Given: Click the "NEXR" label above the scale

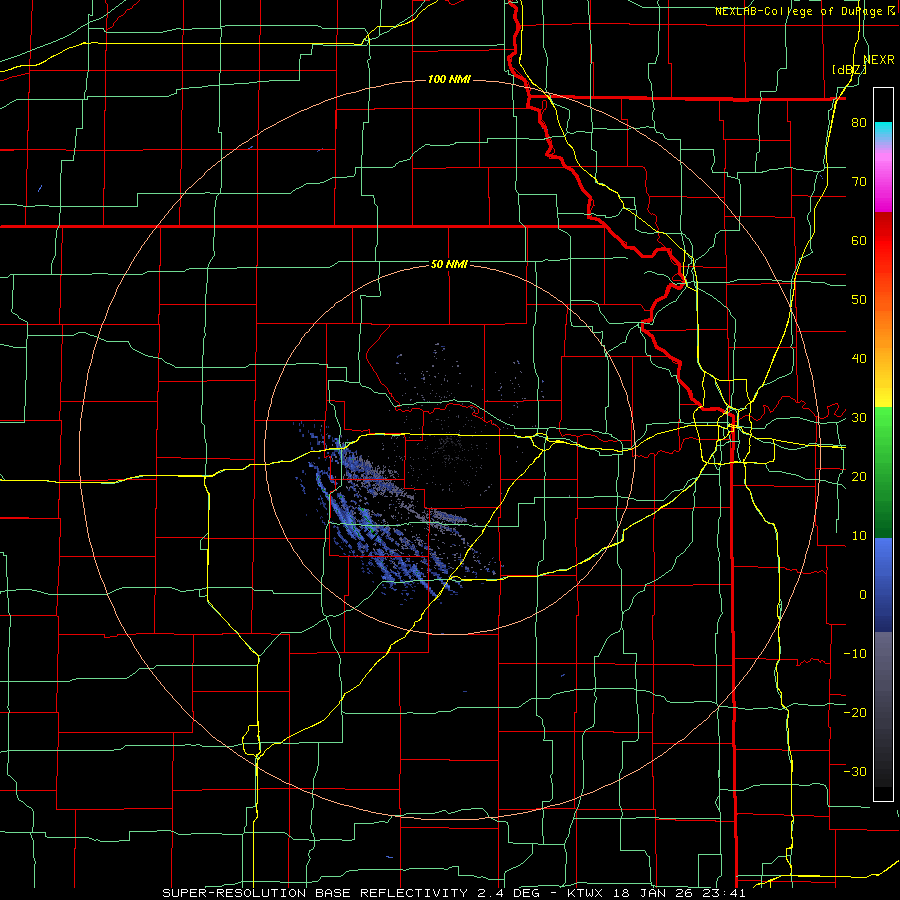Looking at the screenshot, I should pyautogui.click(x=879, y=59).
